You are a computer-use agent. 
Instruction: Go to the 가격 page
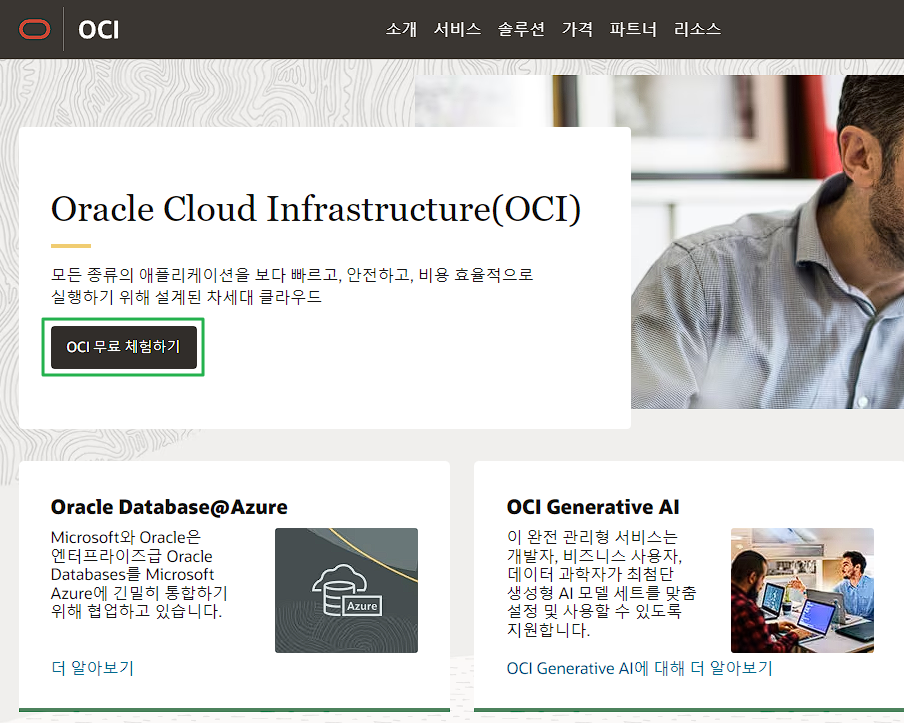click(x=577, y=29)
